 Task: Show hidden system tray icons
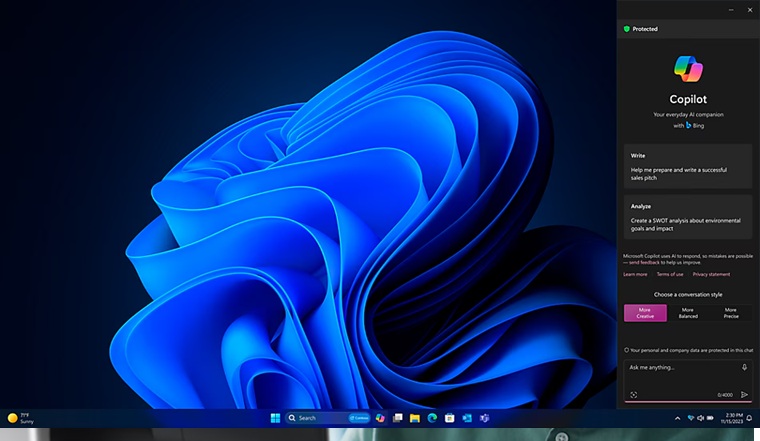(678, 418)
